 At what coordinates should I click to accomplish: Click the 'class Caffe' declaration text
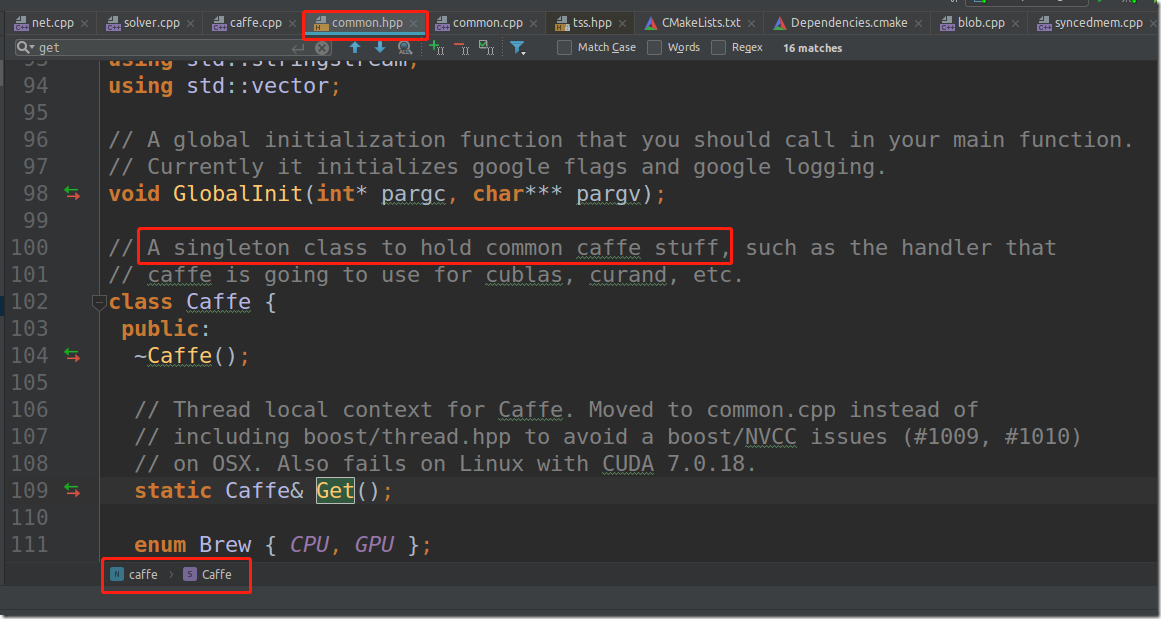(180, 301)
